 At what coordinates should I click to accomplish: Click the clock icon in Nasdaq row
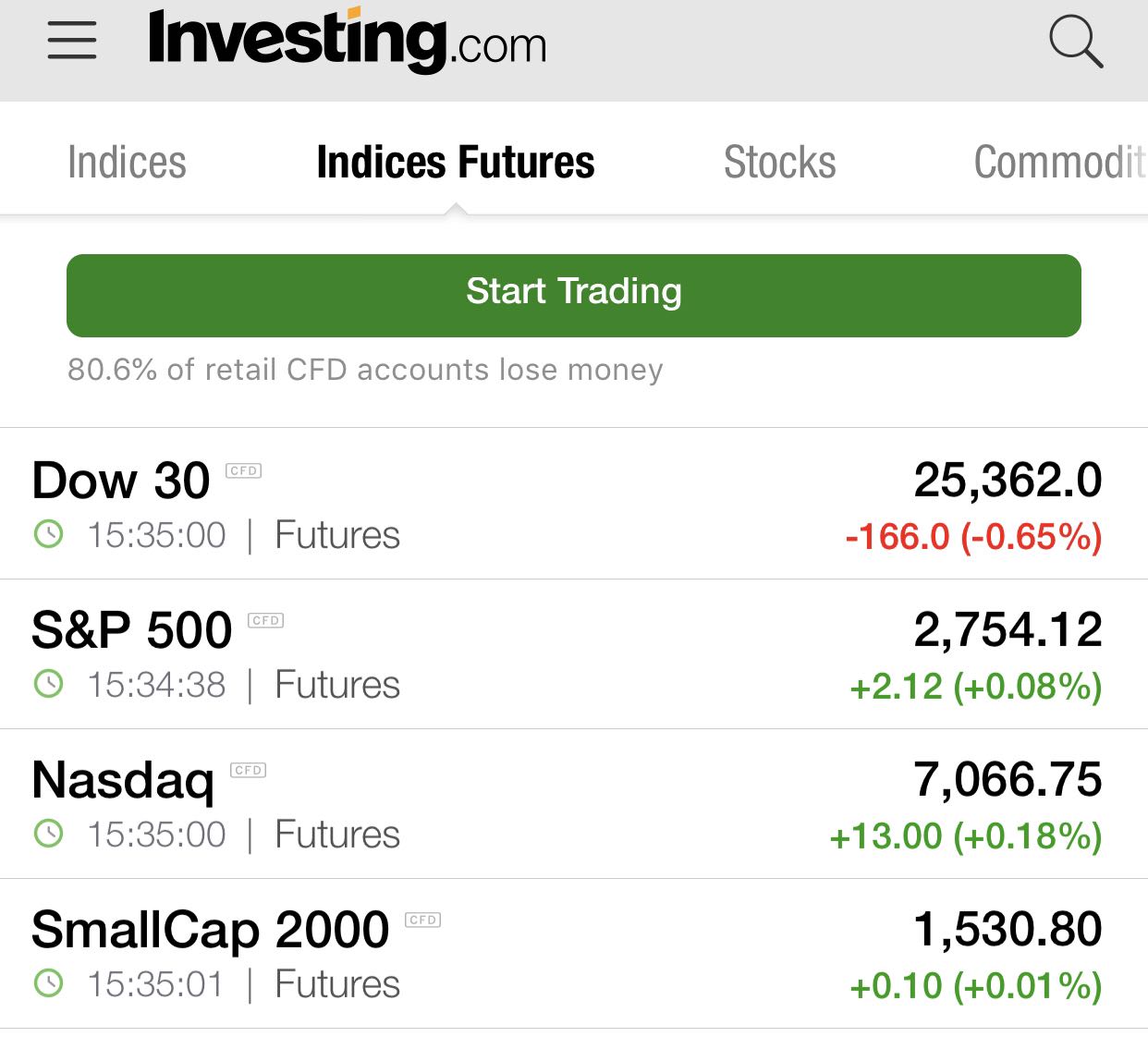point(48,834)
